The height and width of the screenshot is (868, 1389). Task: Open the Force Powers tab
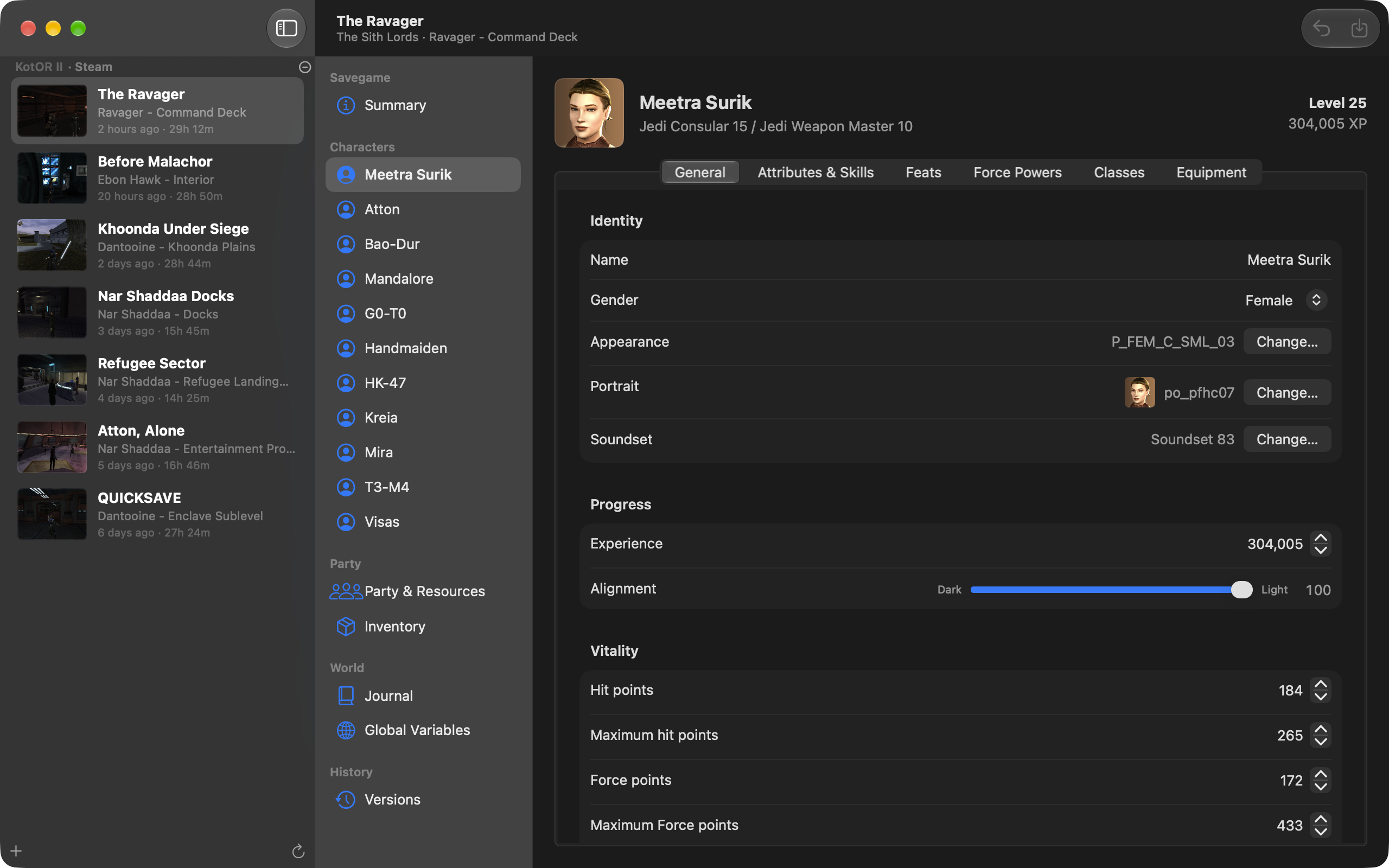1017,172
